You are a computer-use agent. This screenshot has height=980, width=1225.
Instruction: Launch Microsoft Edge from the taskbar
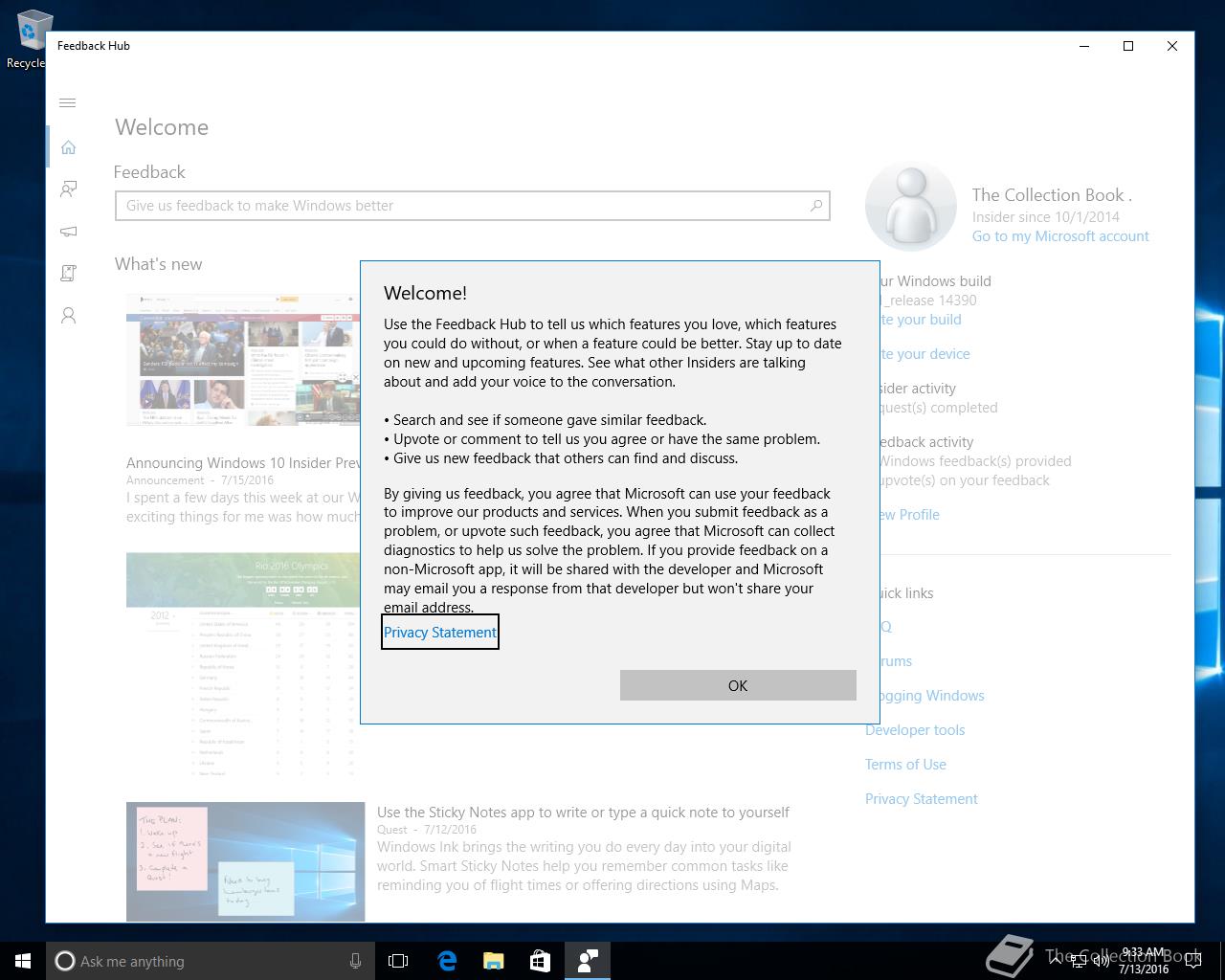click(447, 961)
